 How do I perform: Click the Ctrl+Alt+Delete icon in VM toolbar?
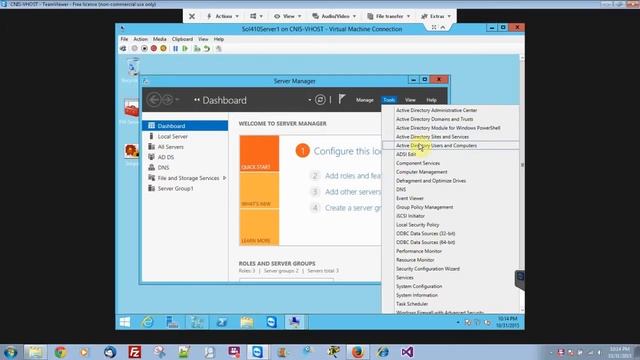(x=123, y=49)
